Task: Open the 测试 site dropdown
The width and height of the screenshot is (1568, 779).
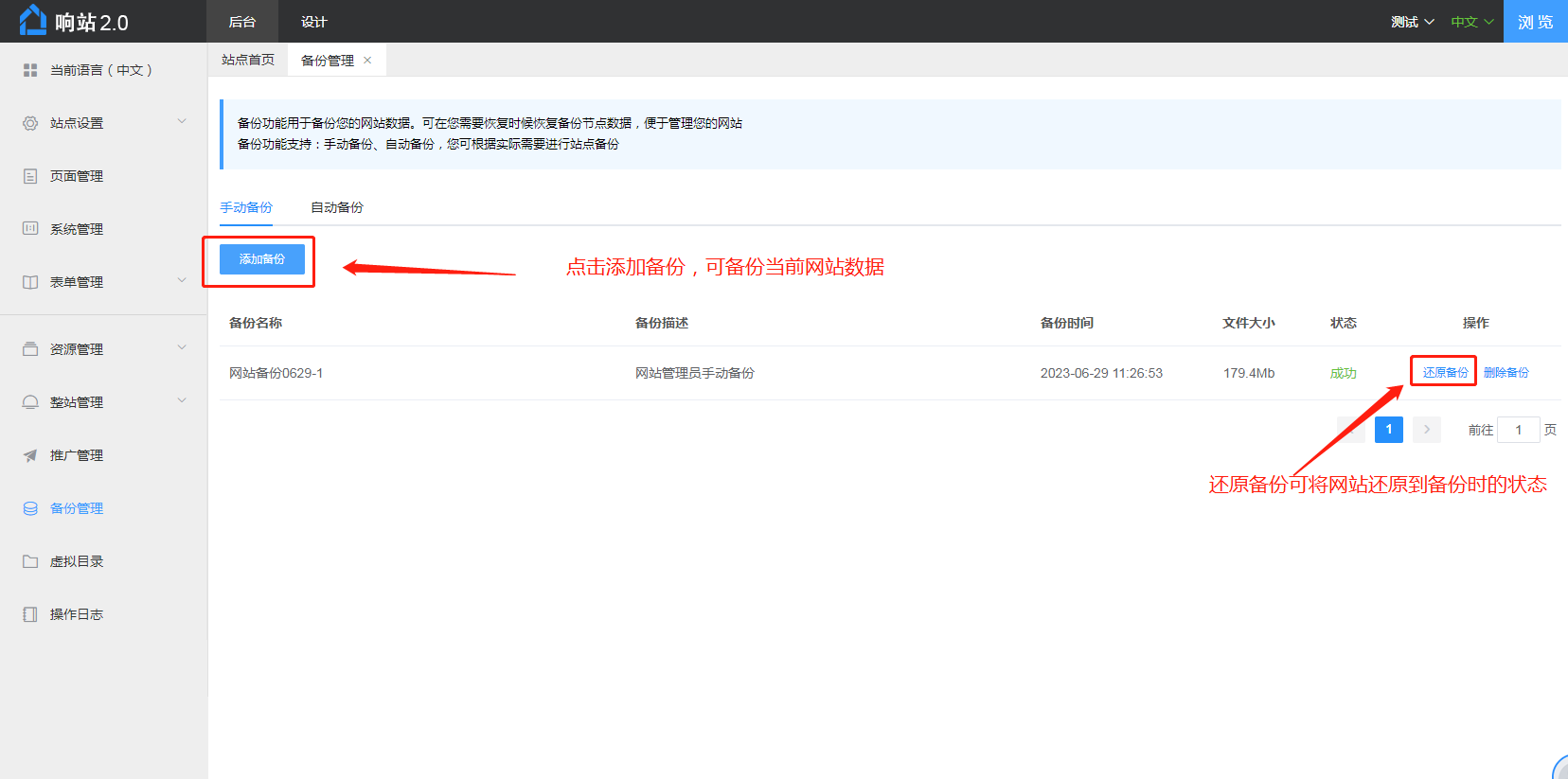Action: coord(1412,22)
